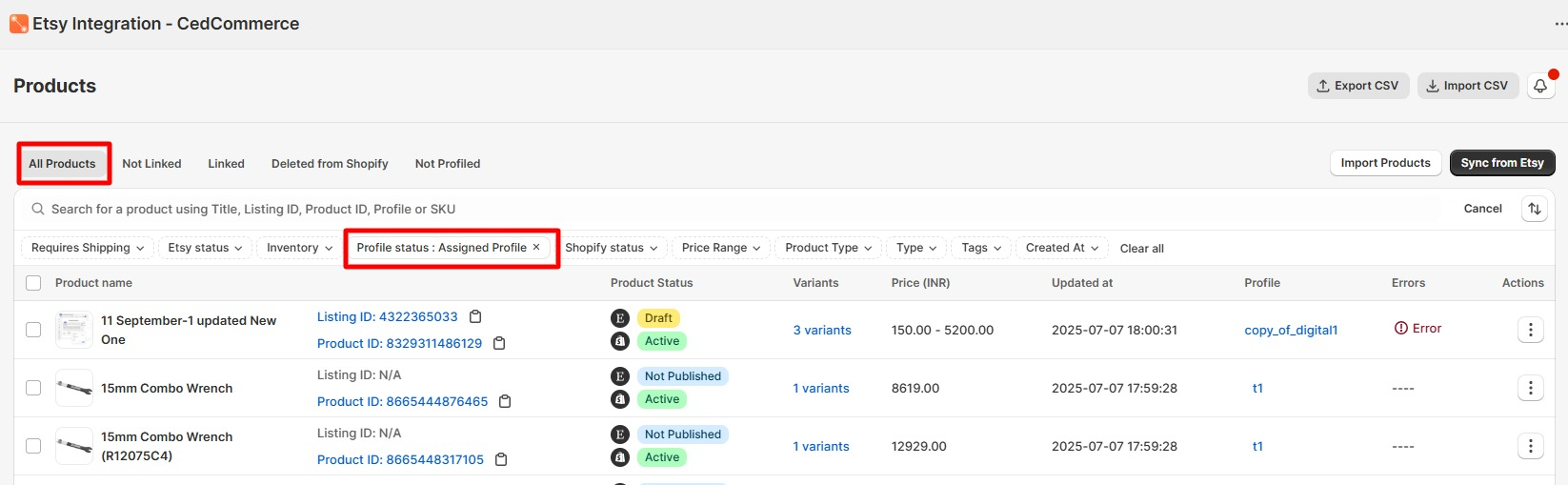Open thumbnail of 11 September-1 product
The height and width of the screenshot is (485, 1568).
click(x=74, y=330)
